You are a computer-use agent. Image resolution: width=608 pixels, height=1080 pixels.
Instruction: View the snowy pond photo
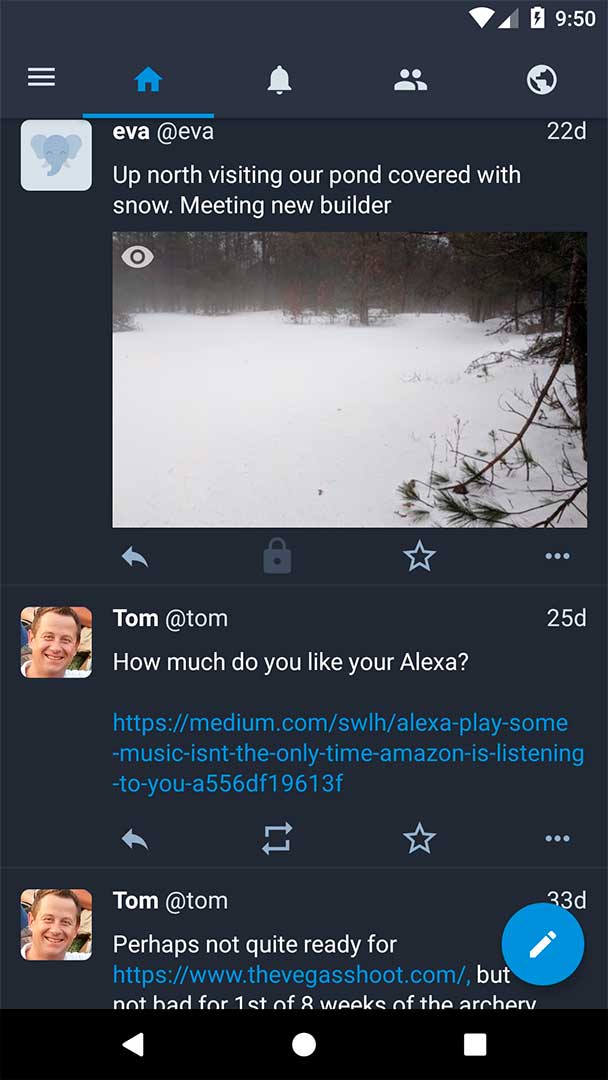pyautogui.click(x=350, y=400)
